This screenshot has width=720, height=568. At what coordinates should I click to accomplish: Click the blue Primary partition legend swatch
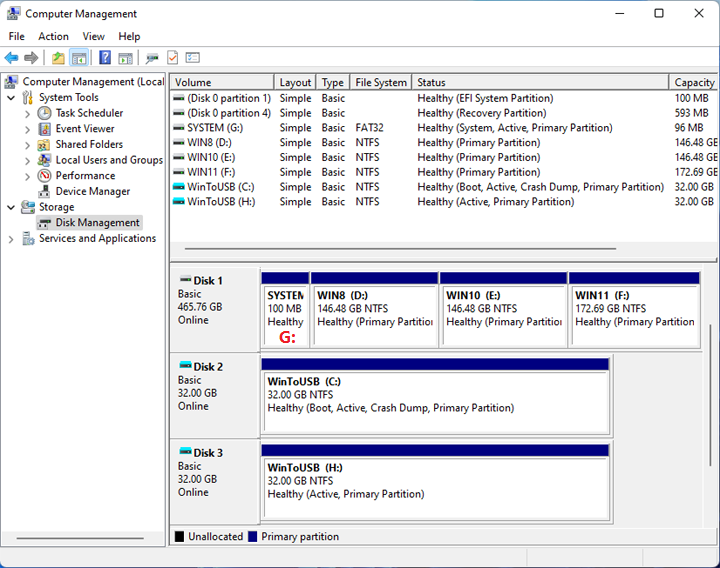pyautogui.click(x=253, y=536)
